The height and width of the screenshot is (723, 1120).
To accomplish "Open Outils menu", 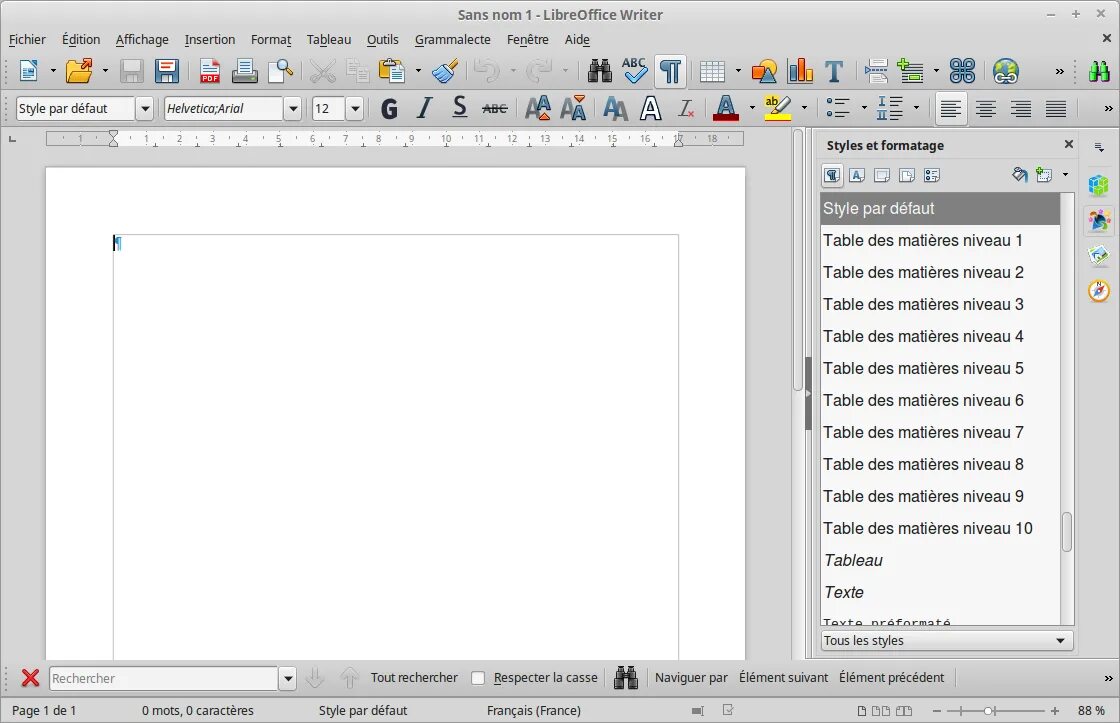I will pyautogui.click(x=382, y=39).
